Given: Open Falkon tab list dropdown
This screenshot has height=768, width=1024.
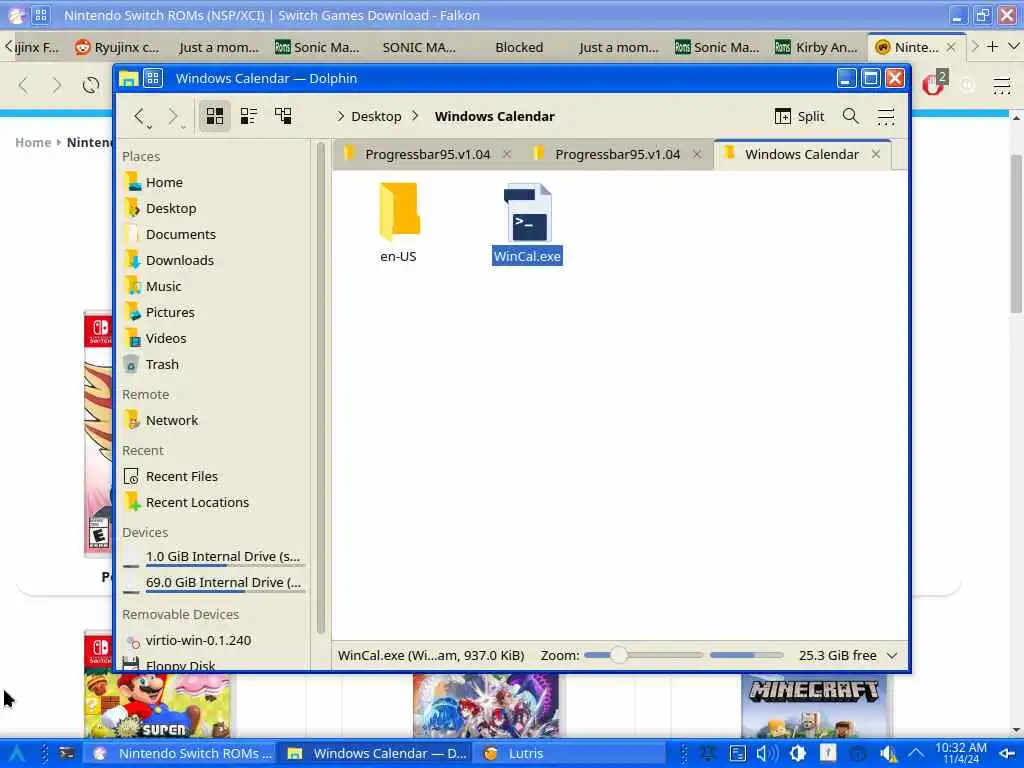Looking at the screenshot, I should 1014,47.
